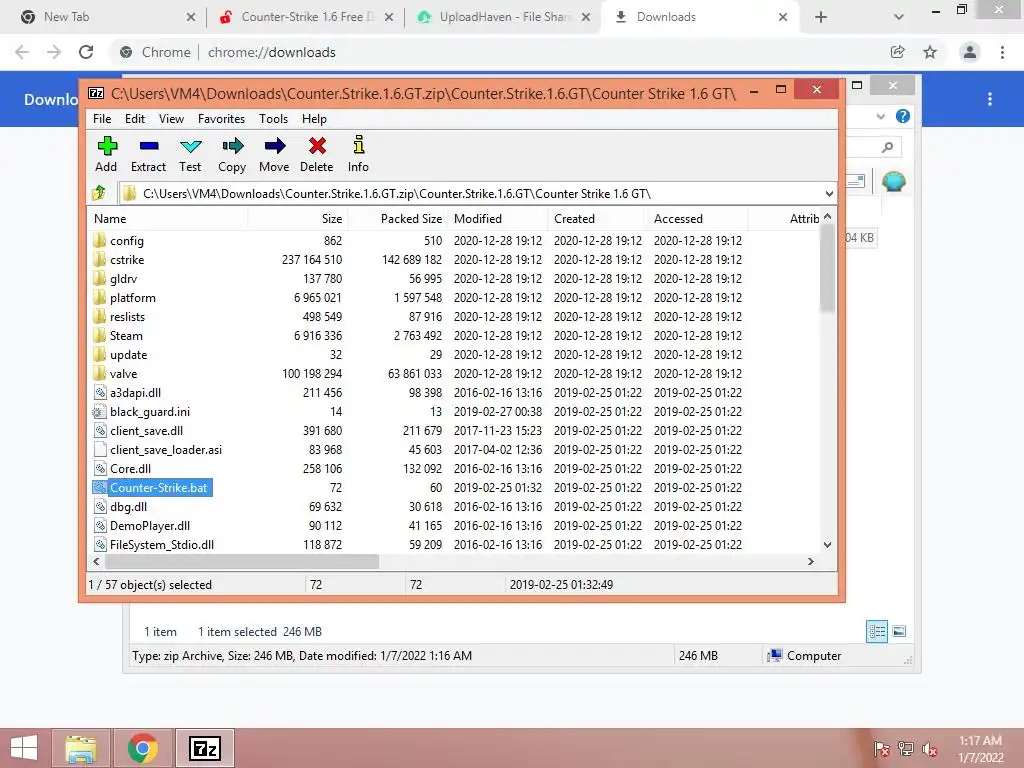The height and width of the screenshot is (768, 1024).
Task: Select Counter-Strike.bat file row
Action: pos(453,488)
